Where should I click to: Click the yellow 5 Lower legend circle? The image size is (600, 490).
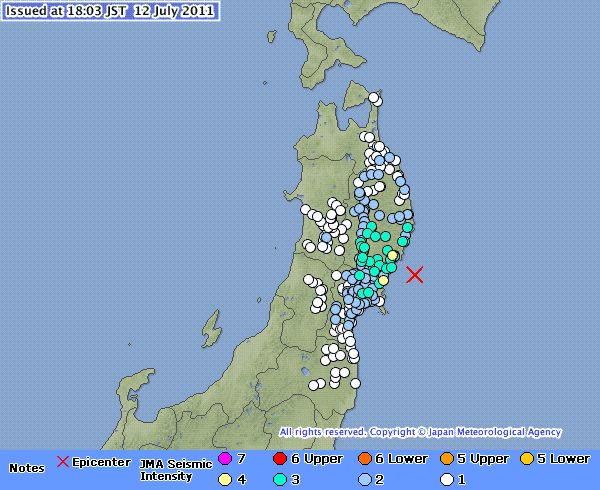click(526, 459)
